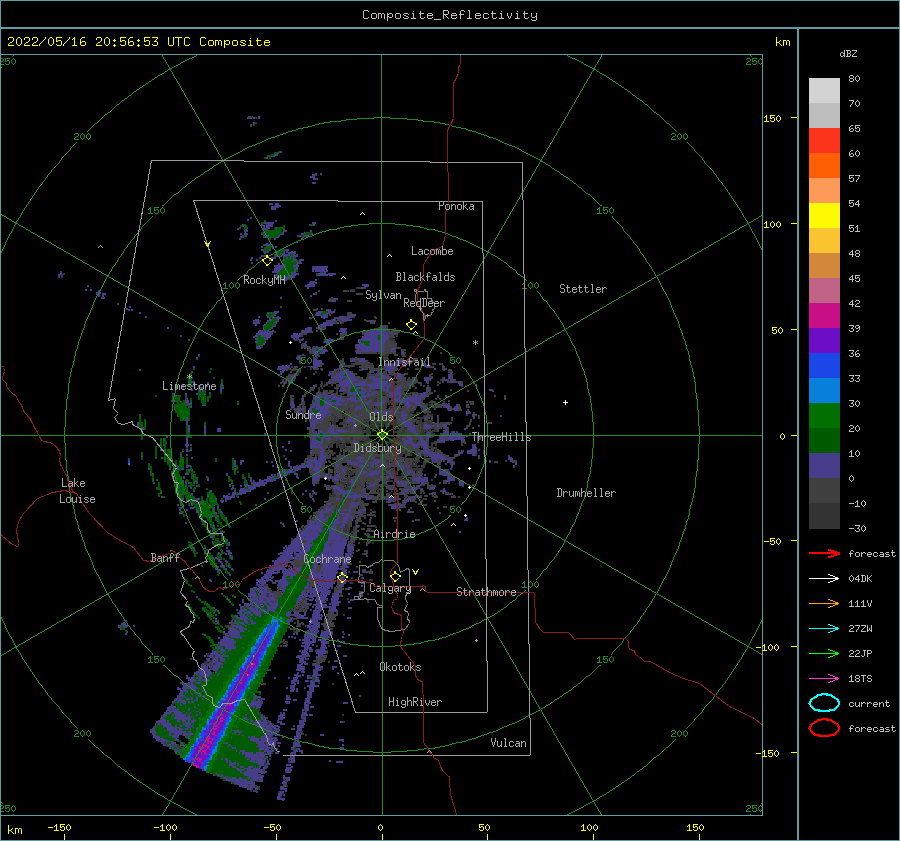Click the Vulcan label
Viewport: 900px width, 841px height.
click(x=509, y=743)
